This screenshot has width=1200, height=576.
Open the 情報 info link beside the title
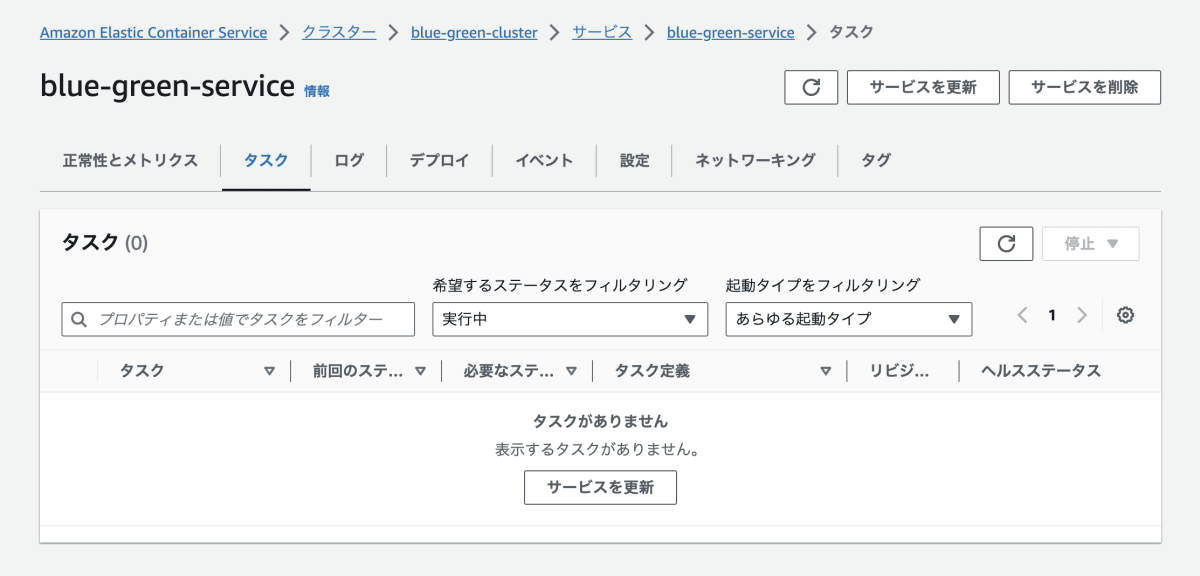click(x=317, y=91)
